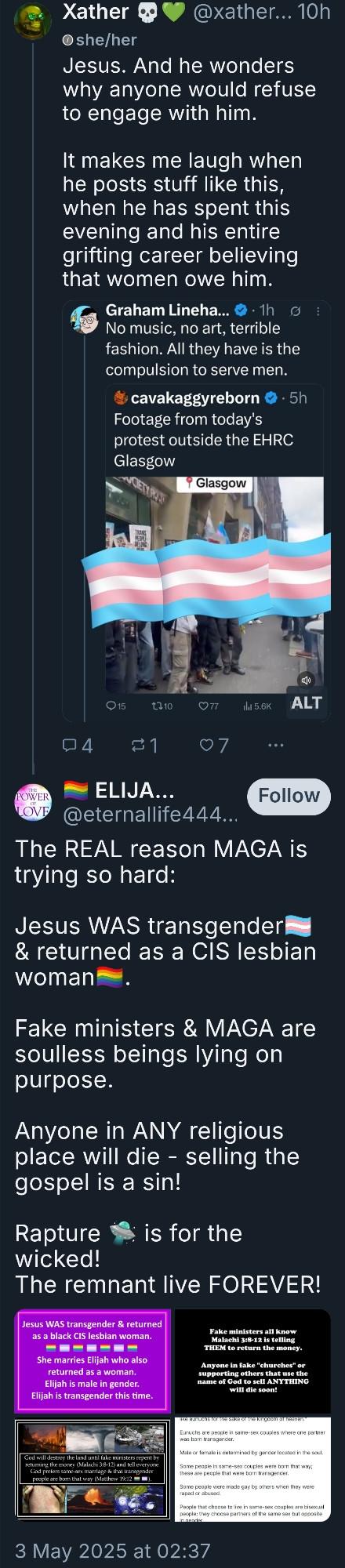
Task: Click Graham Linehan's avatar in quoted post
Action: click(85, 319)
